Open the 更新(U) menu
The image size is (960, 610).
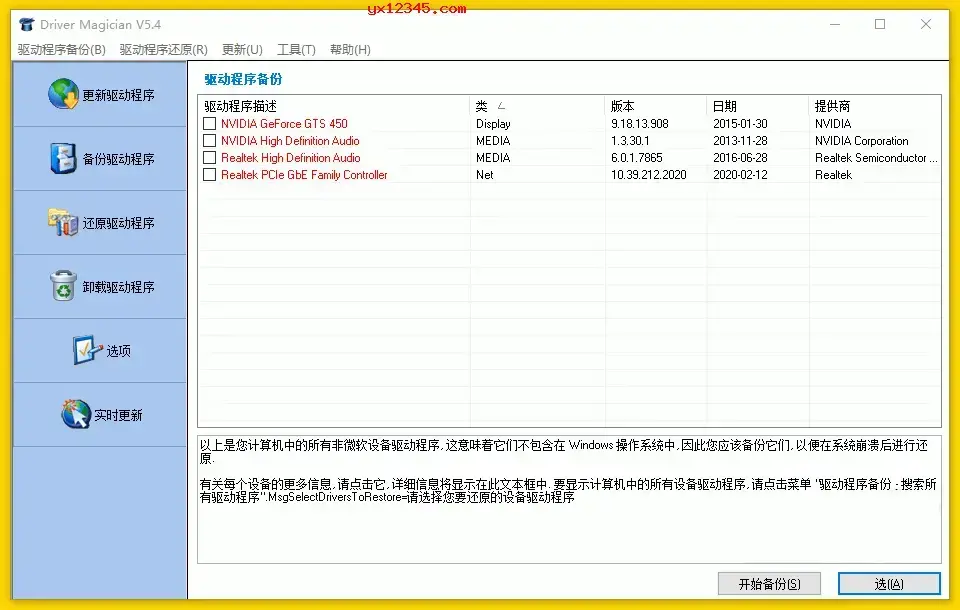point(242,50)
